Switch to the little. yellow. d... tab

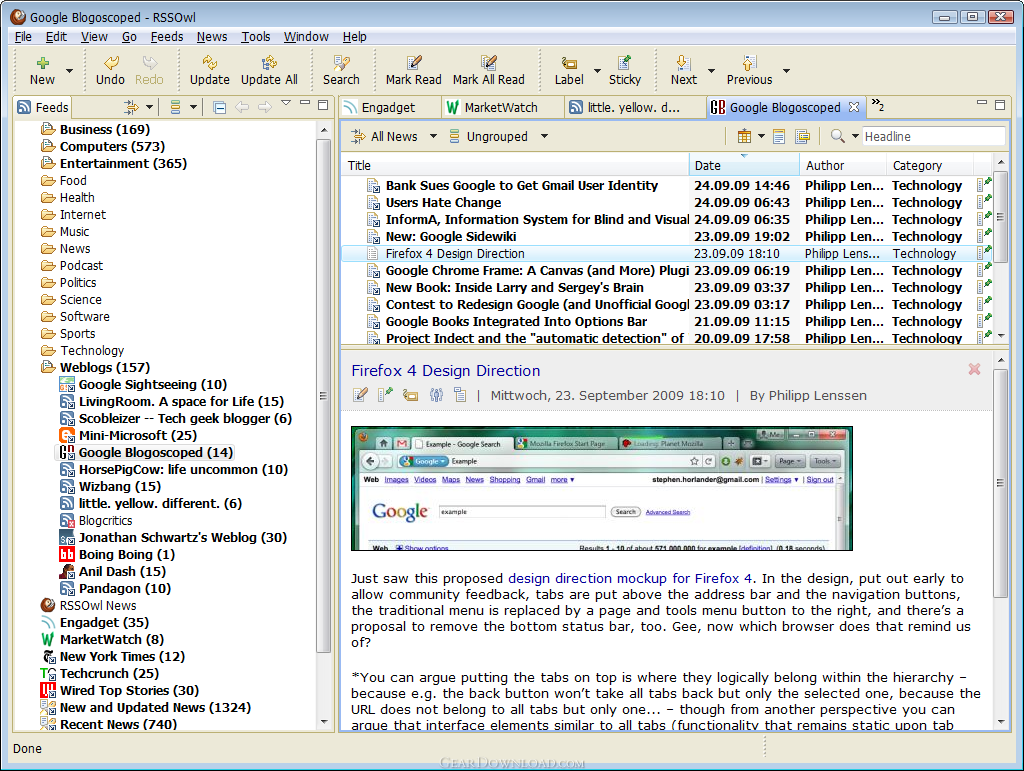click(633, 107)
